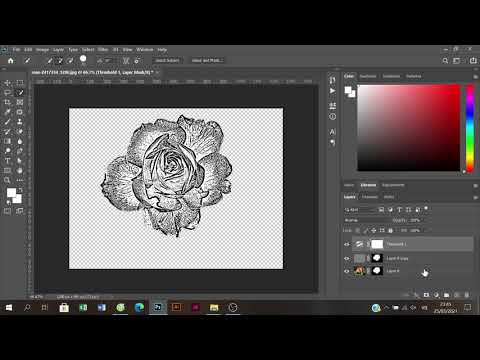Select the Eyedropper tool

click(7, 112)
